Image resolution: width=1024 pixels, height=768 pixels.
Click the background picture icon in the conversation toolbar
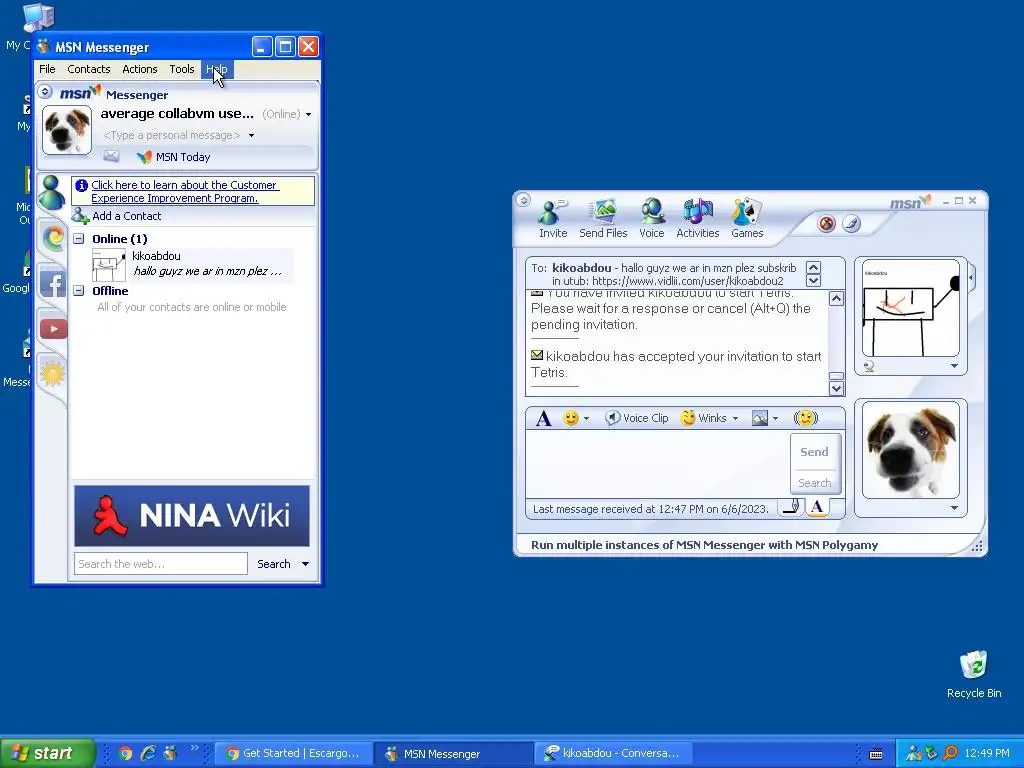760,418
